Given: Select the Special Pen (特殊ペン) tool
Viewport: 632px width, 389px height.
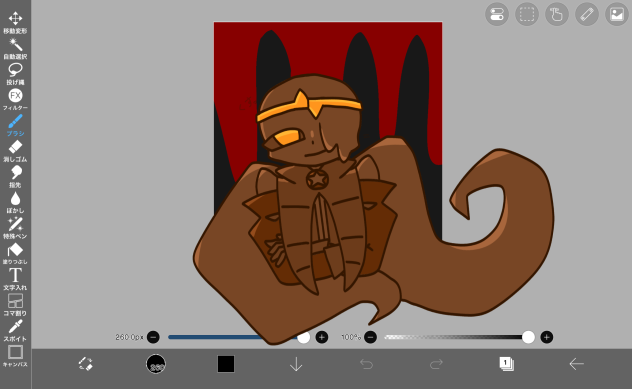Looking at the screenshot, I should pyautogui.click(x=15, y=228).
